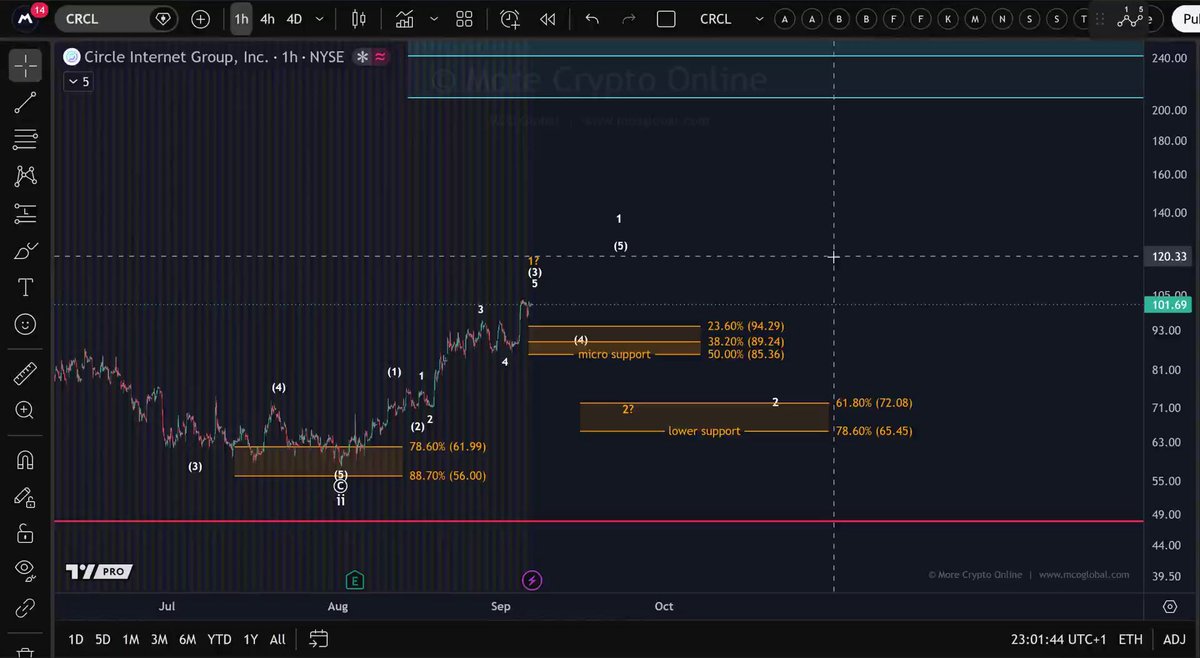Open the forecasting and measurement tools
The image size is (1200, 658).
click(26, 213)
